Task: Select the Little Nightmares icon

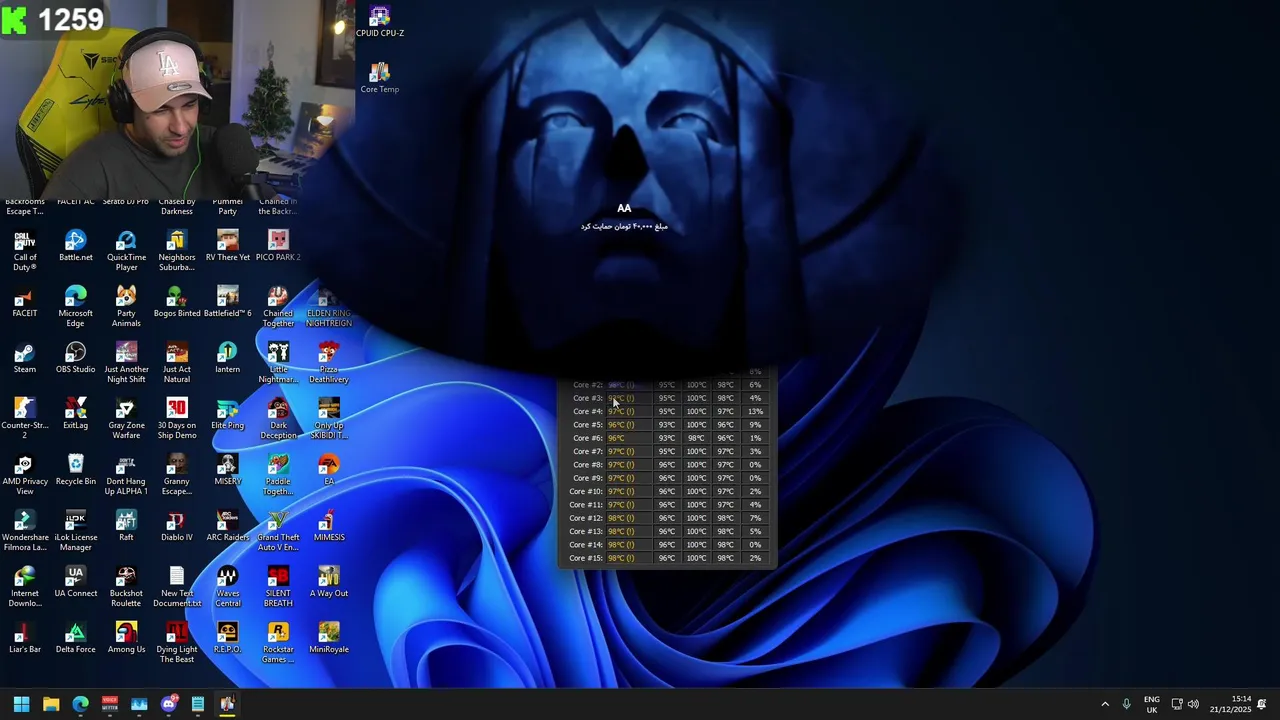Action: pos(278,363)
